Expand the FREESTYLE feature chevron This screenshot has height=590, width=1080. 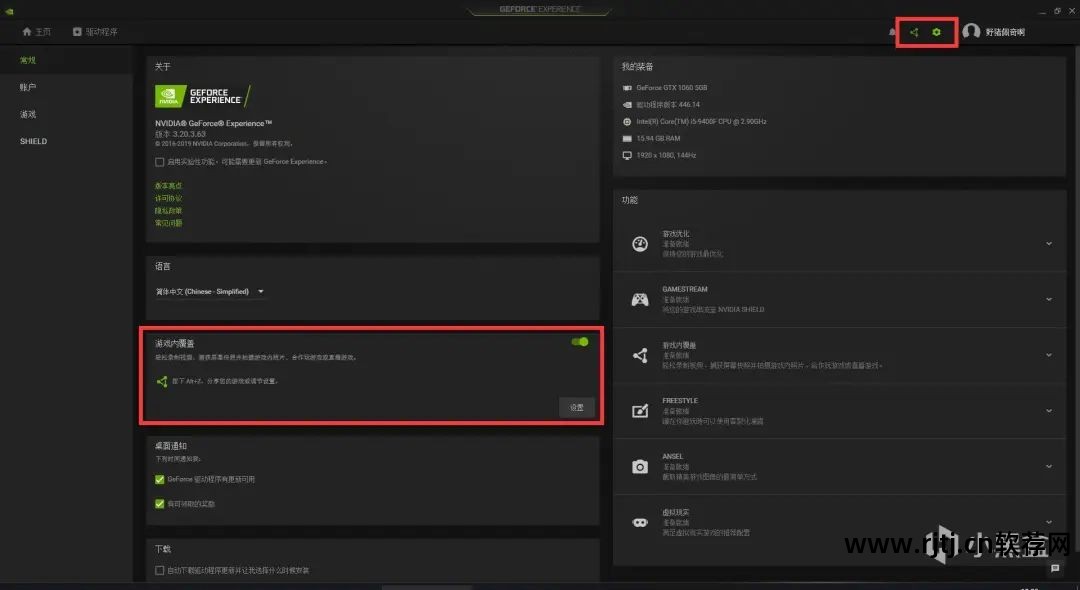(1049, 411)
